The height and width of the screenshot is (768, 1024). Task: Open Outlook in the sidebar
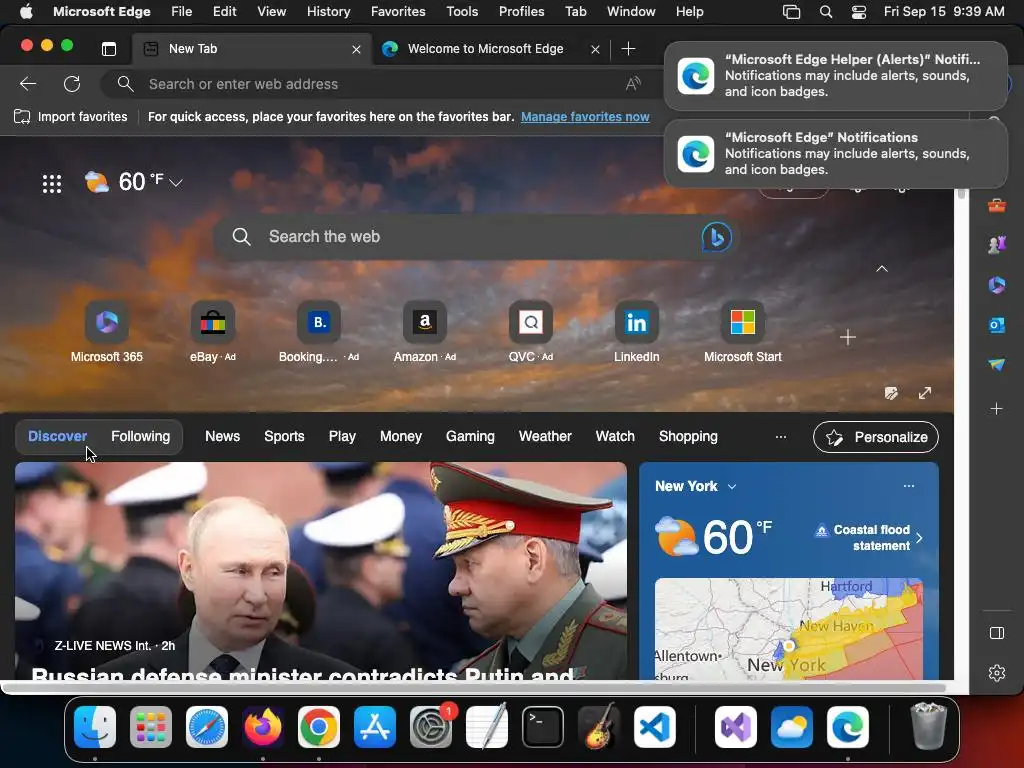997,325
